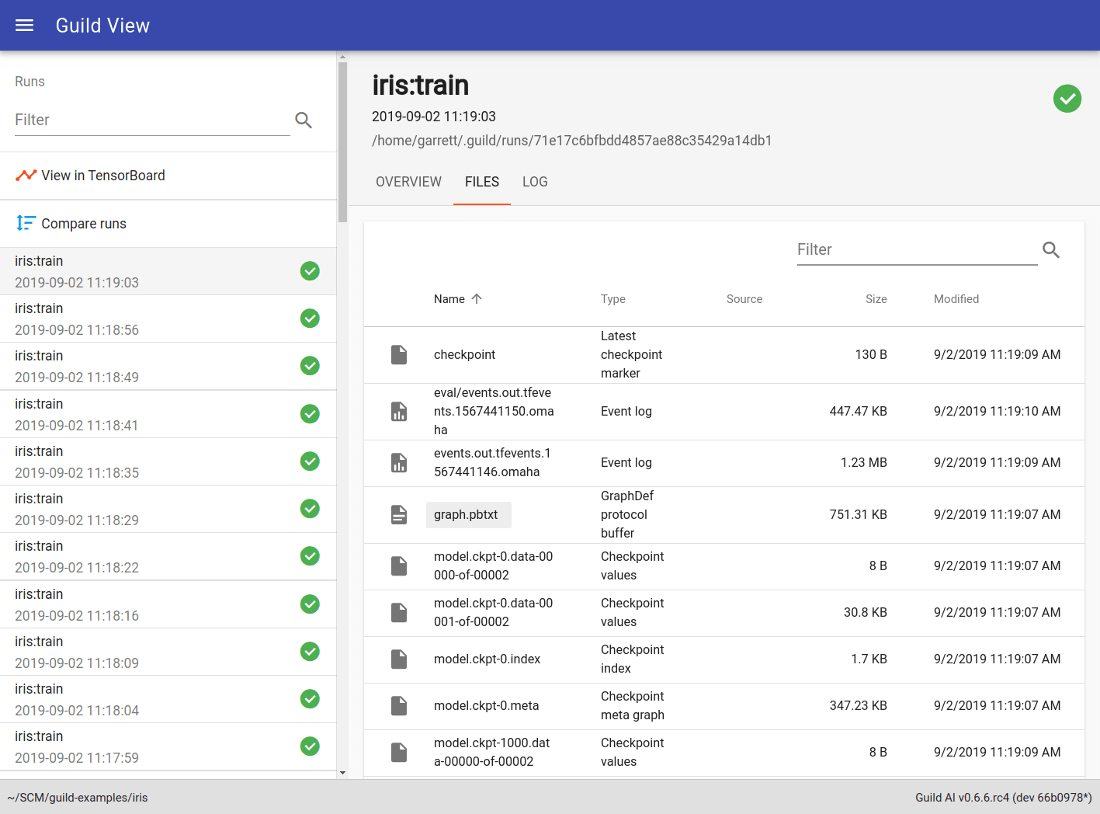The width and height of the screenshot is (1100, 814).
Task: Open the graph.pbtxt file
Action: pyautogui.click(x=468, y=514)
